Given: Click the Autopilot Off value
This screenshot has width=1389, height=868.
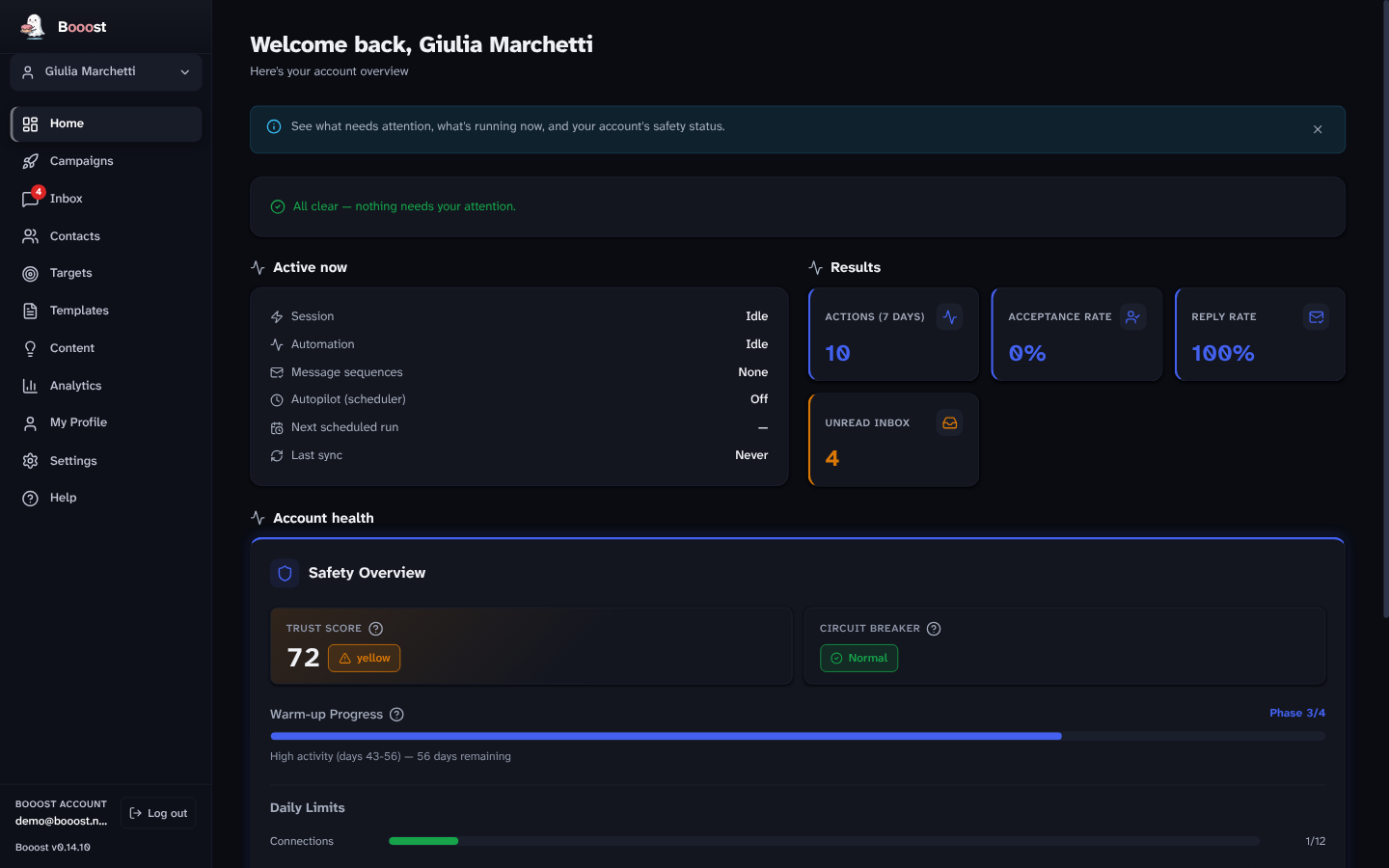Looking at the screenshot, I should click(759, 399).
